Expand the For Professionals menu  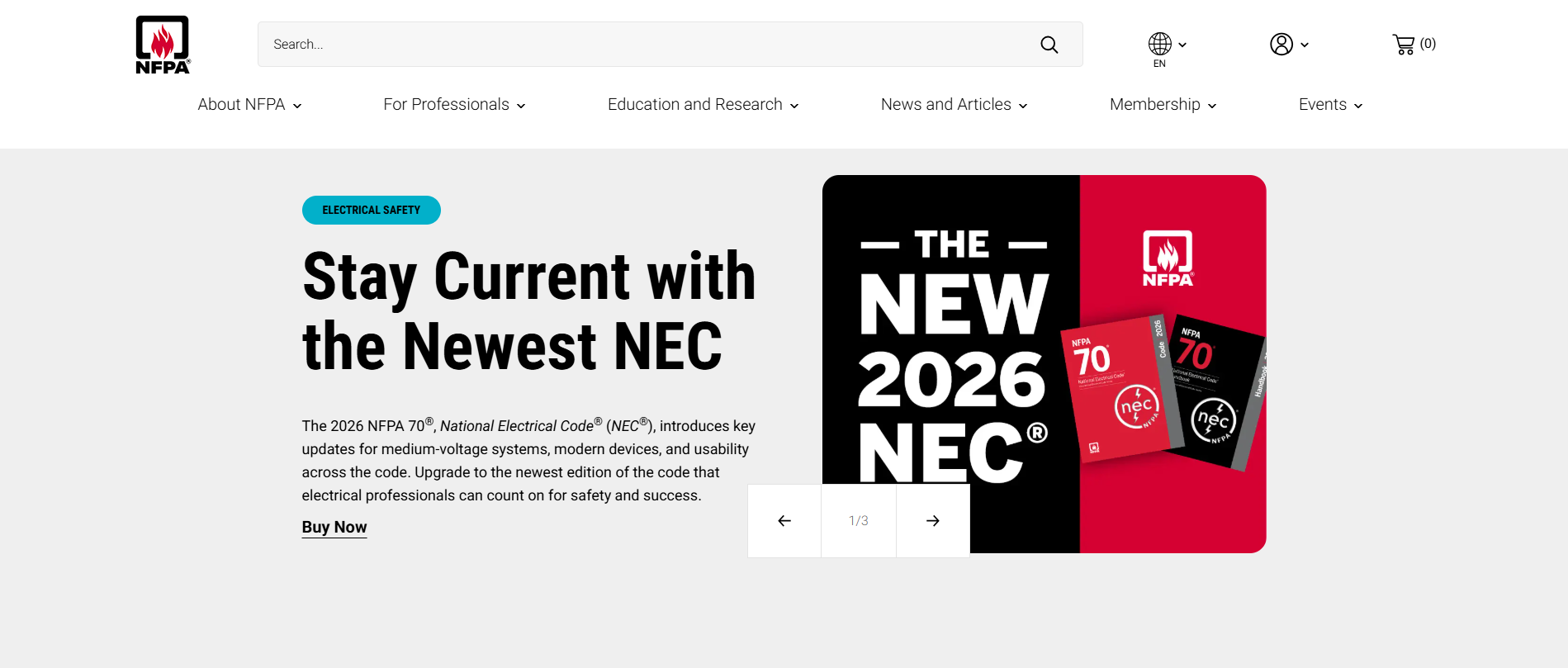pyautogui.click(x=454, y=105)
